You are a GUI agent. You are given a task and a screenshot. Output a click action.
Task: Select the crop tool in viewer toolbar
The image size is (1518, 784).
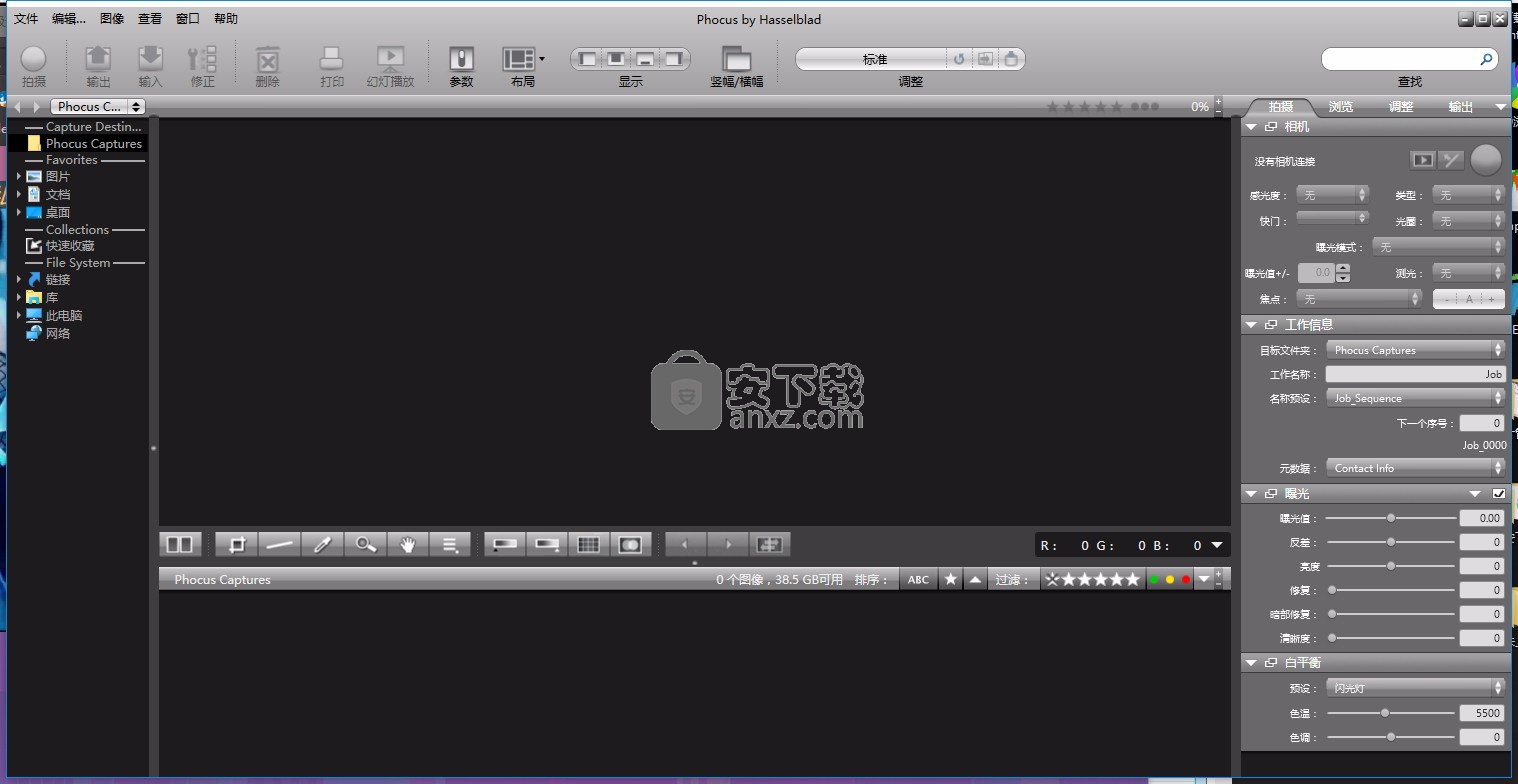click(x=236, y=544)
